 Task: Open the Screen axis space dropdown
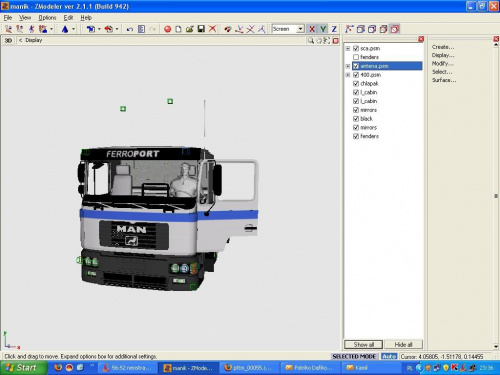300,29
